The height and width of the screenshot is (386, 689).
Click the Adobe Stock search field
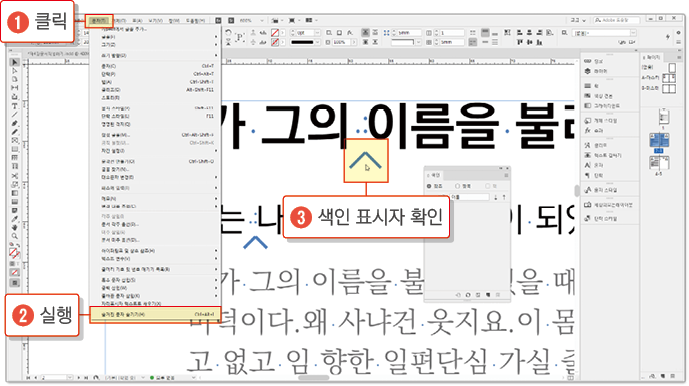pos(617,20)
